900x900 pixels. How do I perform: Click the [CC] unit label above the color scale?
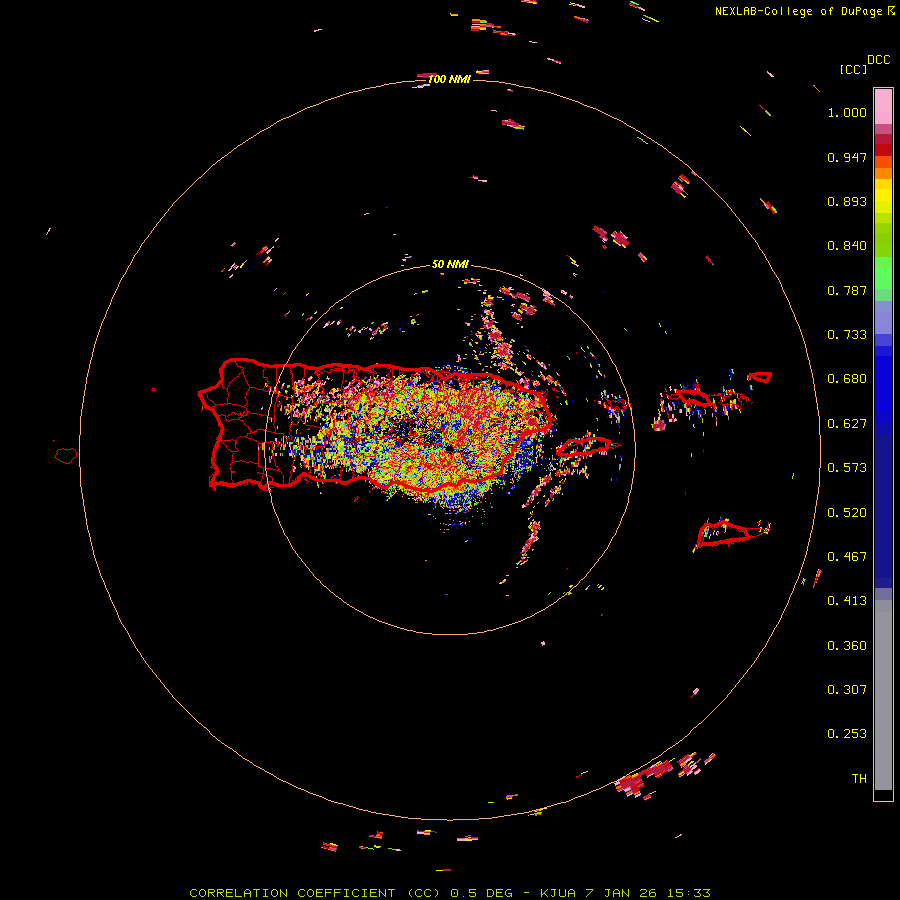(x=853, y=69)
